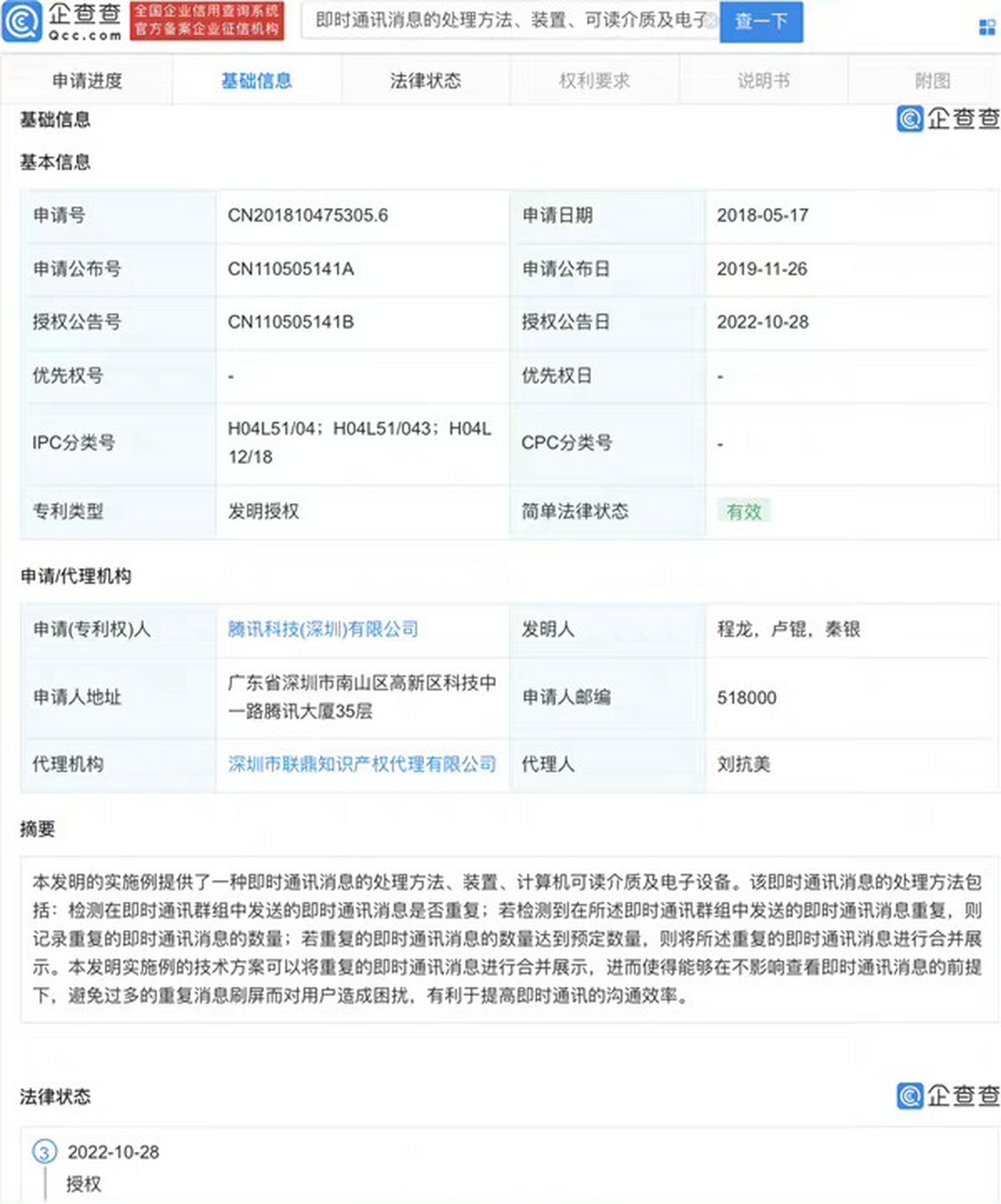Click the 法律状态 section heading near the bottom
This screenshot has height=1204, width=1001.
(x=56, y=1097)
